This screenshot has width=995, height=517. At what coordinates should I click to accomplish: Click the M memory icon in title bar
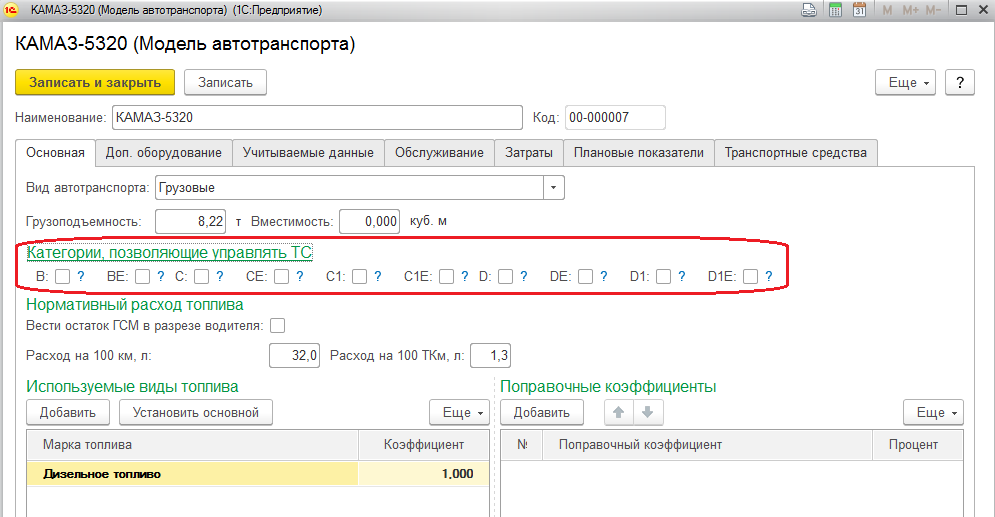coord(887,10)
